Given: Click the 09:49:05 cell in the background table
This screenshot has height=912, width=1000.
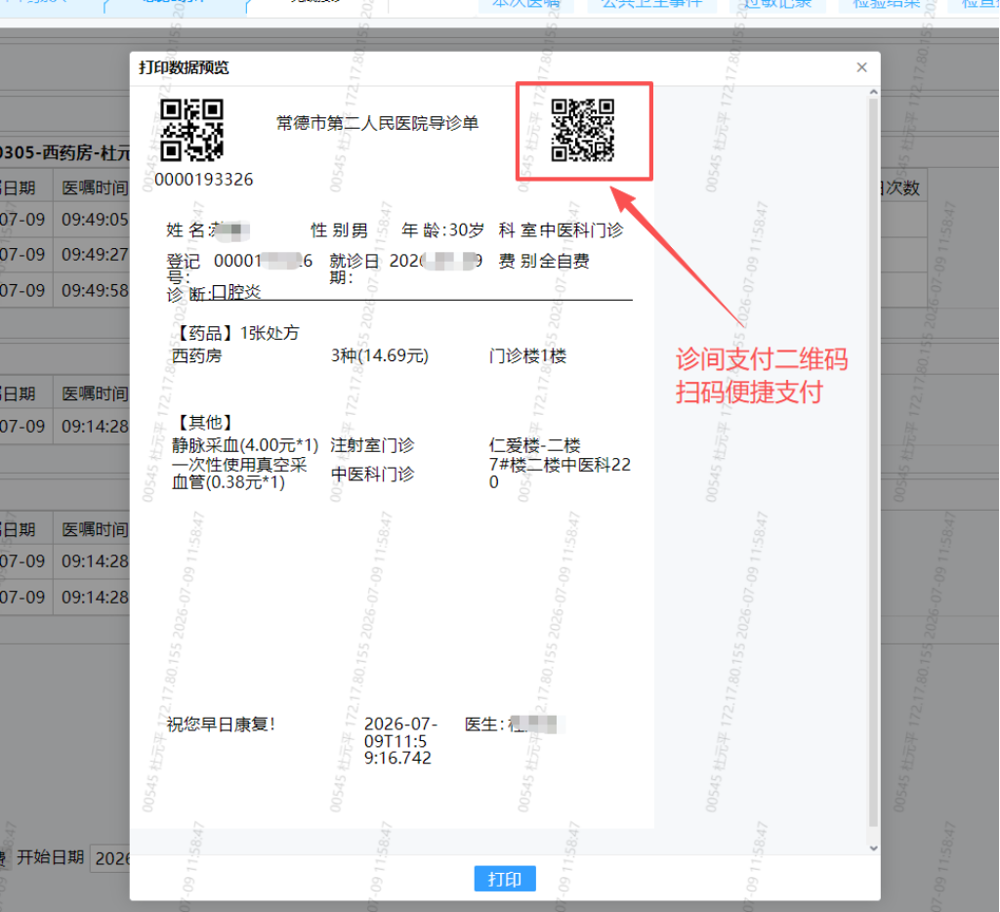Looking at the screenshot, I should tap(95, 219).
